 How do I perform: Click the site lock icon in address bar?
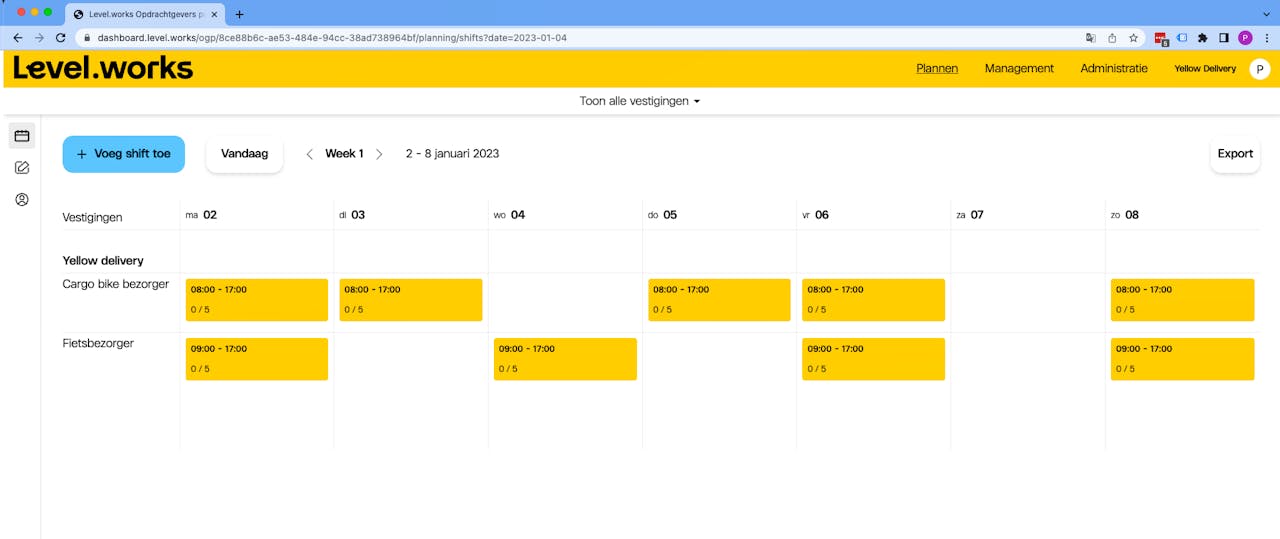tap(87, 37)
